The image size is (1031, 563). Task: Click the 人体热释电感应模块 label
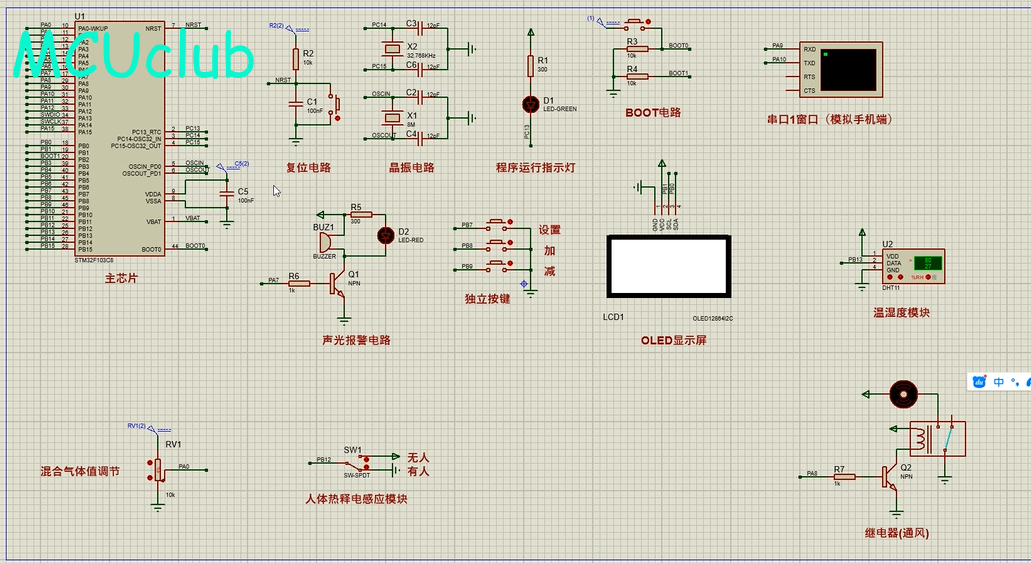(356, 499)
